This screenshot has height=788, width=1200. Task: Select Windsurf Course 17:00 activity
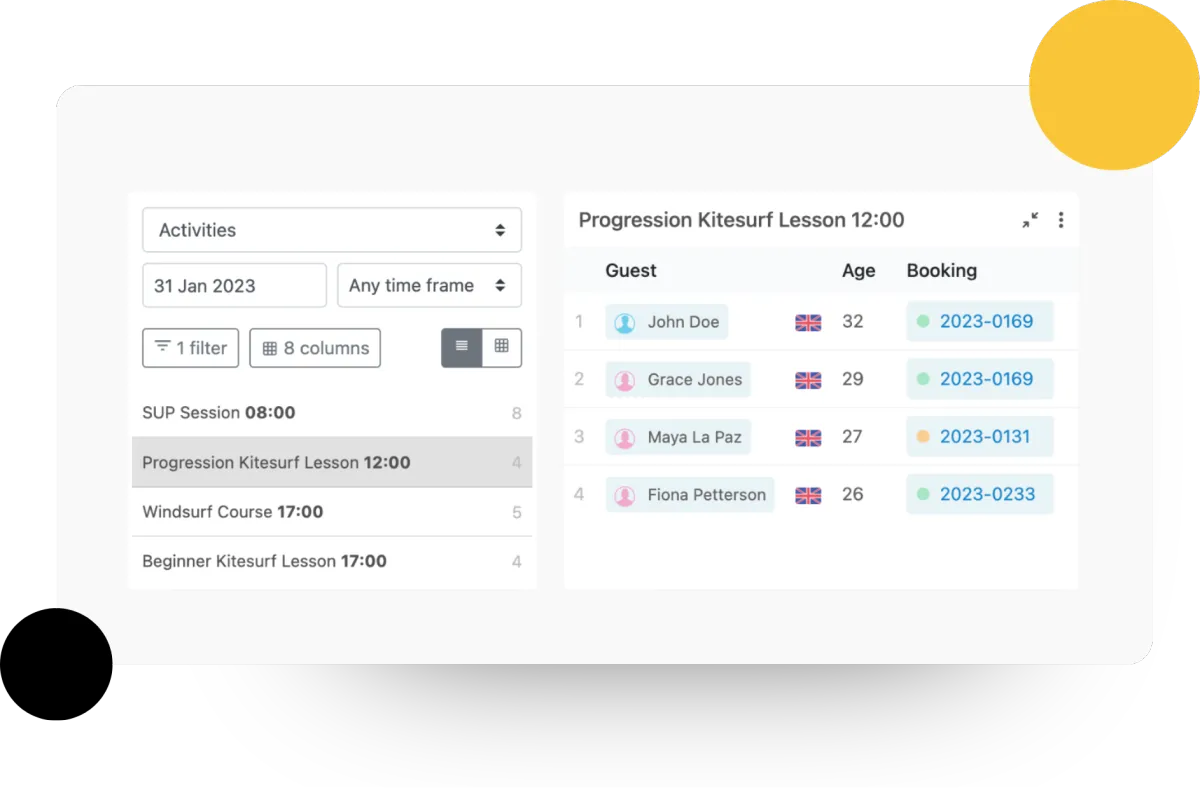332,512
